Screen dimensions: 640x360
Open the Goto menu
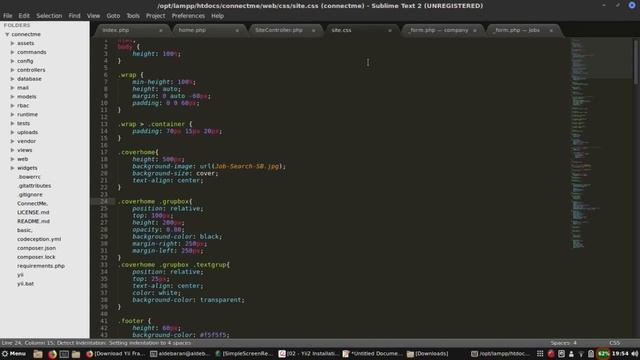point(113,16)
